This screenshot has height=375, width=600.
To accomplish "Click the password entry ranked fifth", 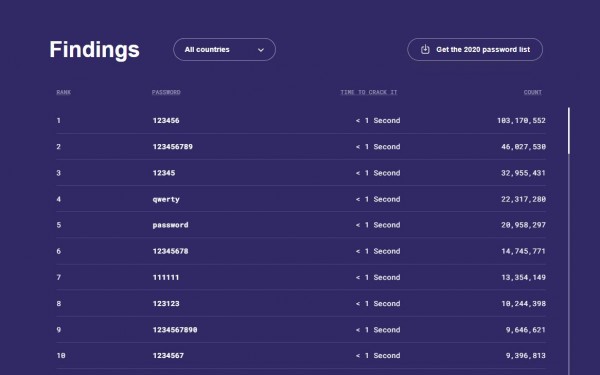I will (x=170, y=225).
